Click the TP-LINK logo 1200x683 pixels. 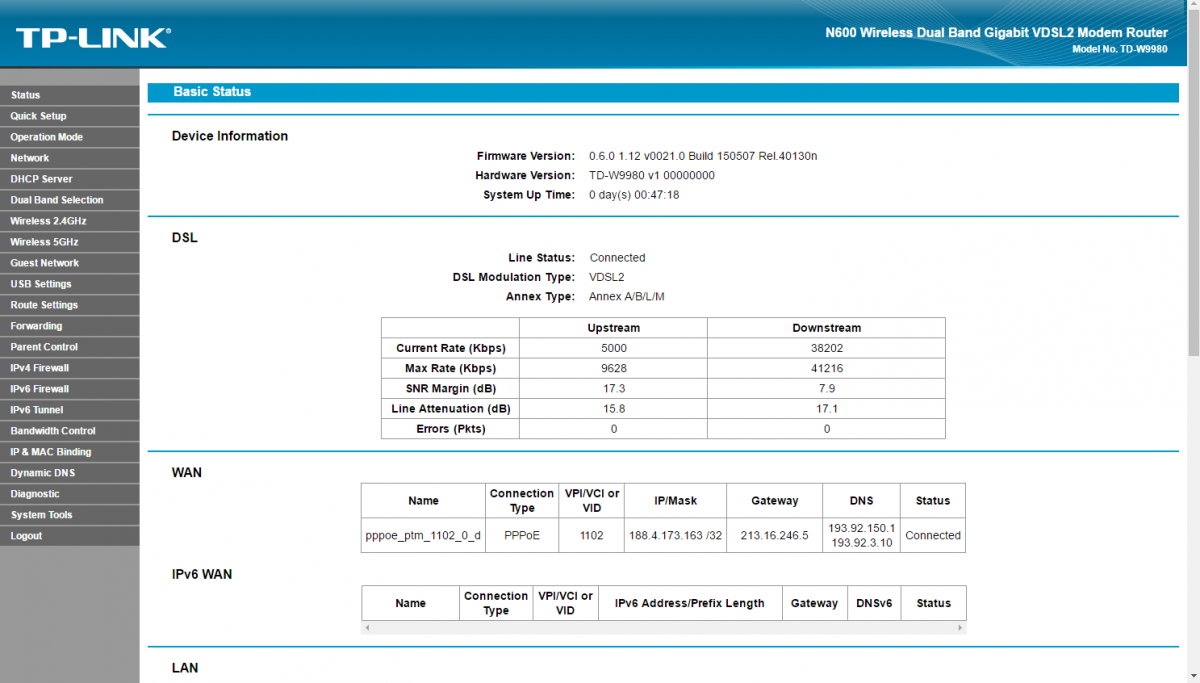93,38
